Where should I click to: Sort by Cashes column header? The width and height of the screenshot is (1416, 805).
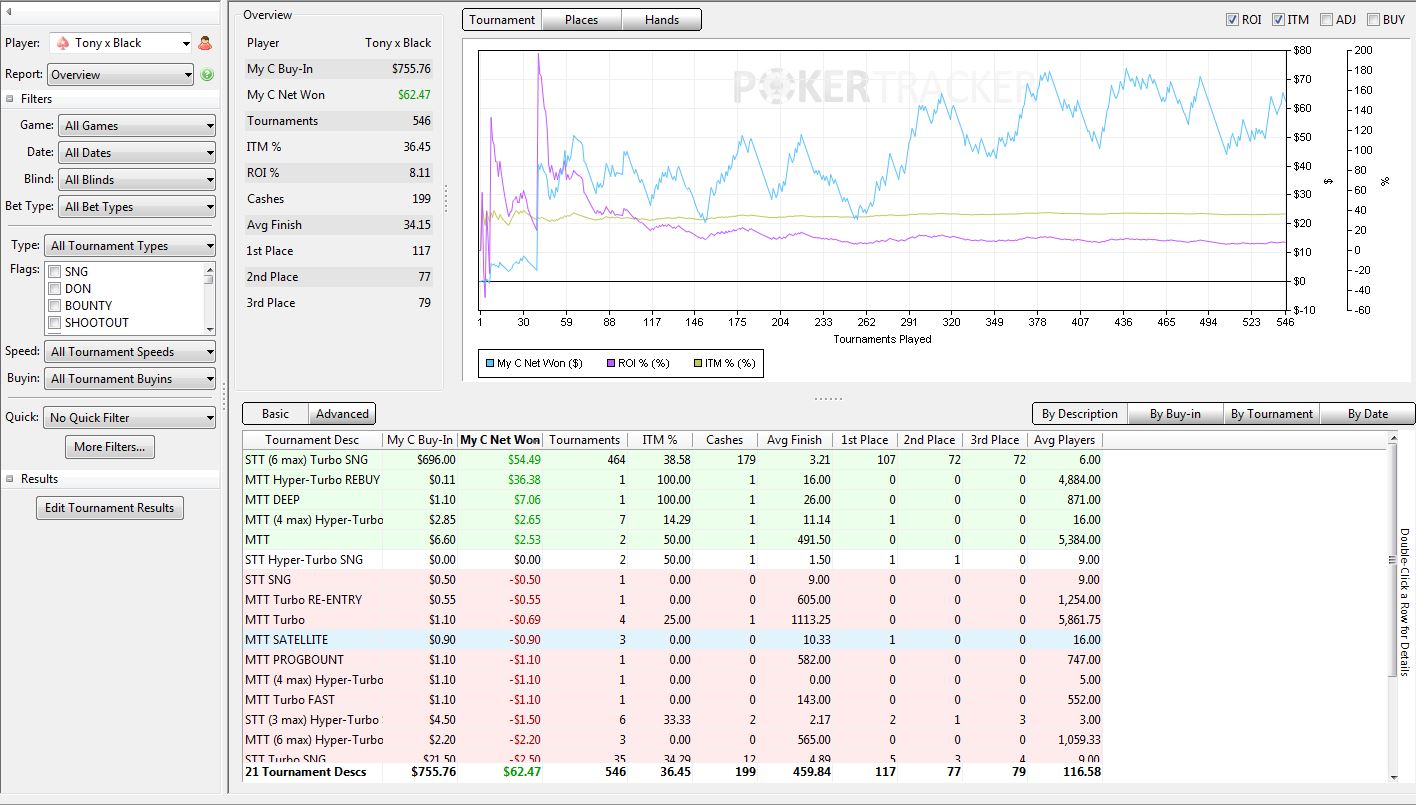click(x=725, y=440)
